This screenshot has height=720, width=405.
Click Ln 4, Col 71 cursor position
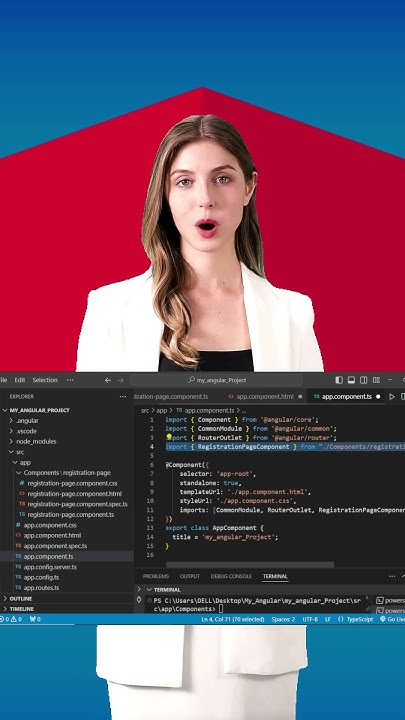pyautogui.click(x=233, y=619)
